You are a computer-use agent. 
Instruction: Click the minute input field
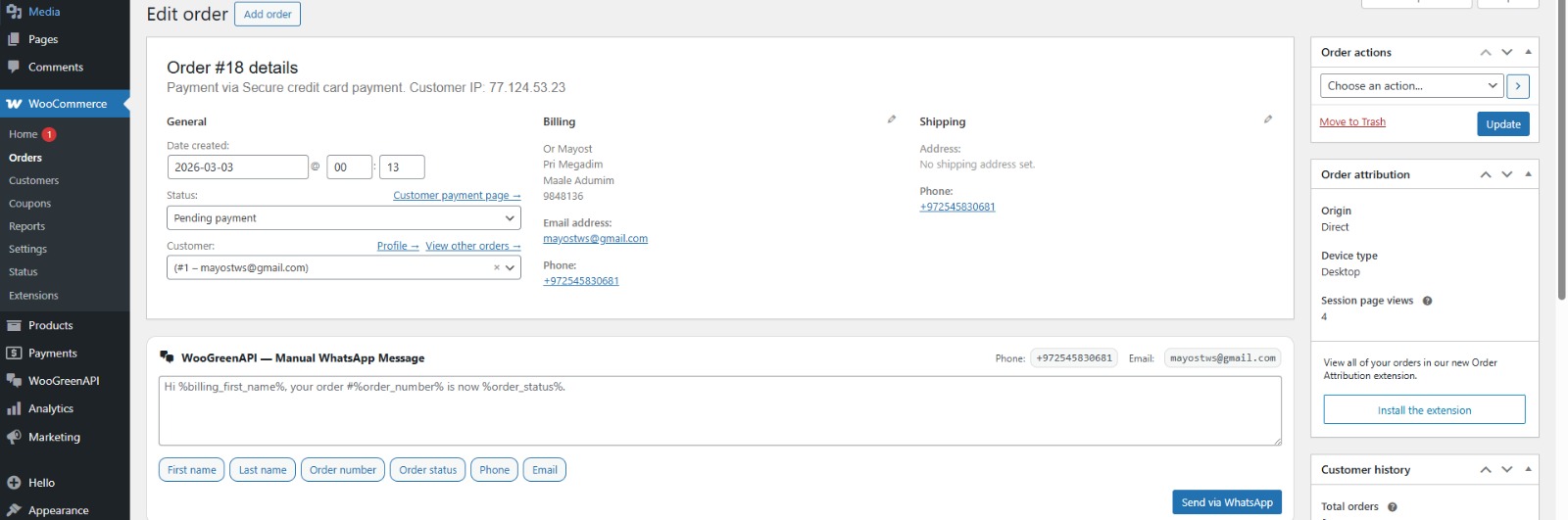[402, 167]
